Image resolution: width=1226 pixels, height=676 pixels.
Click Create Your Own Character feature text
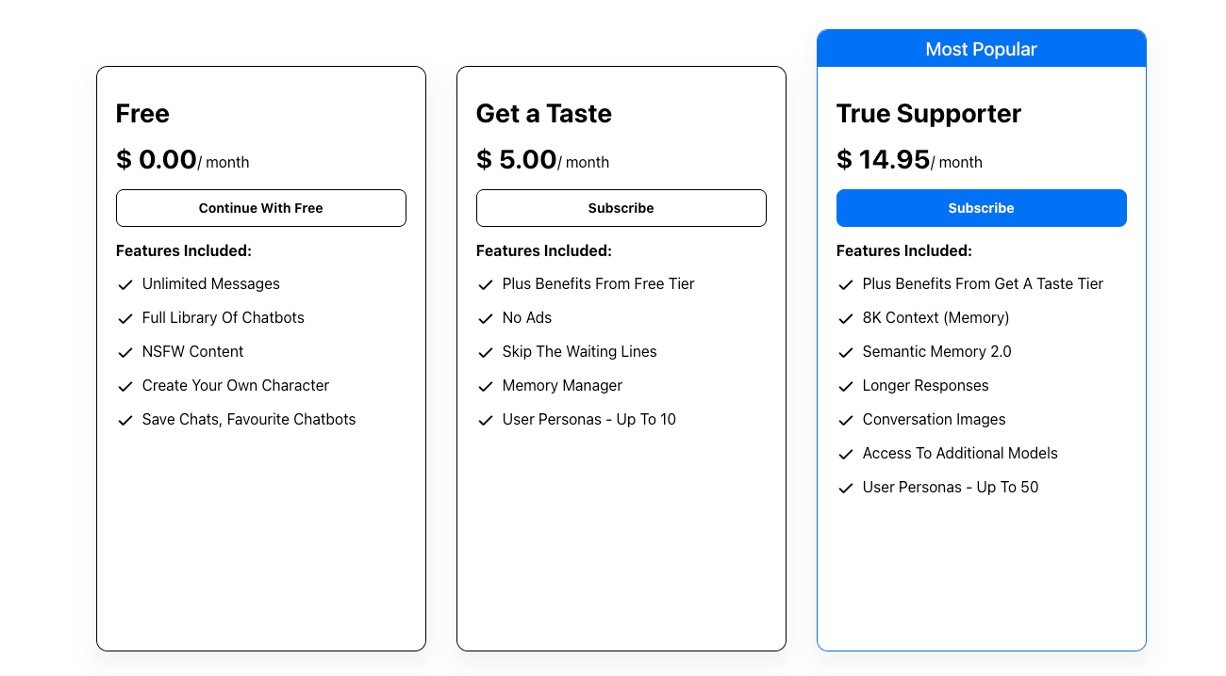pos(235,386)
